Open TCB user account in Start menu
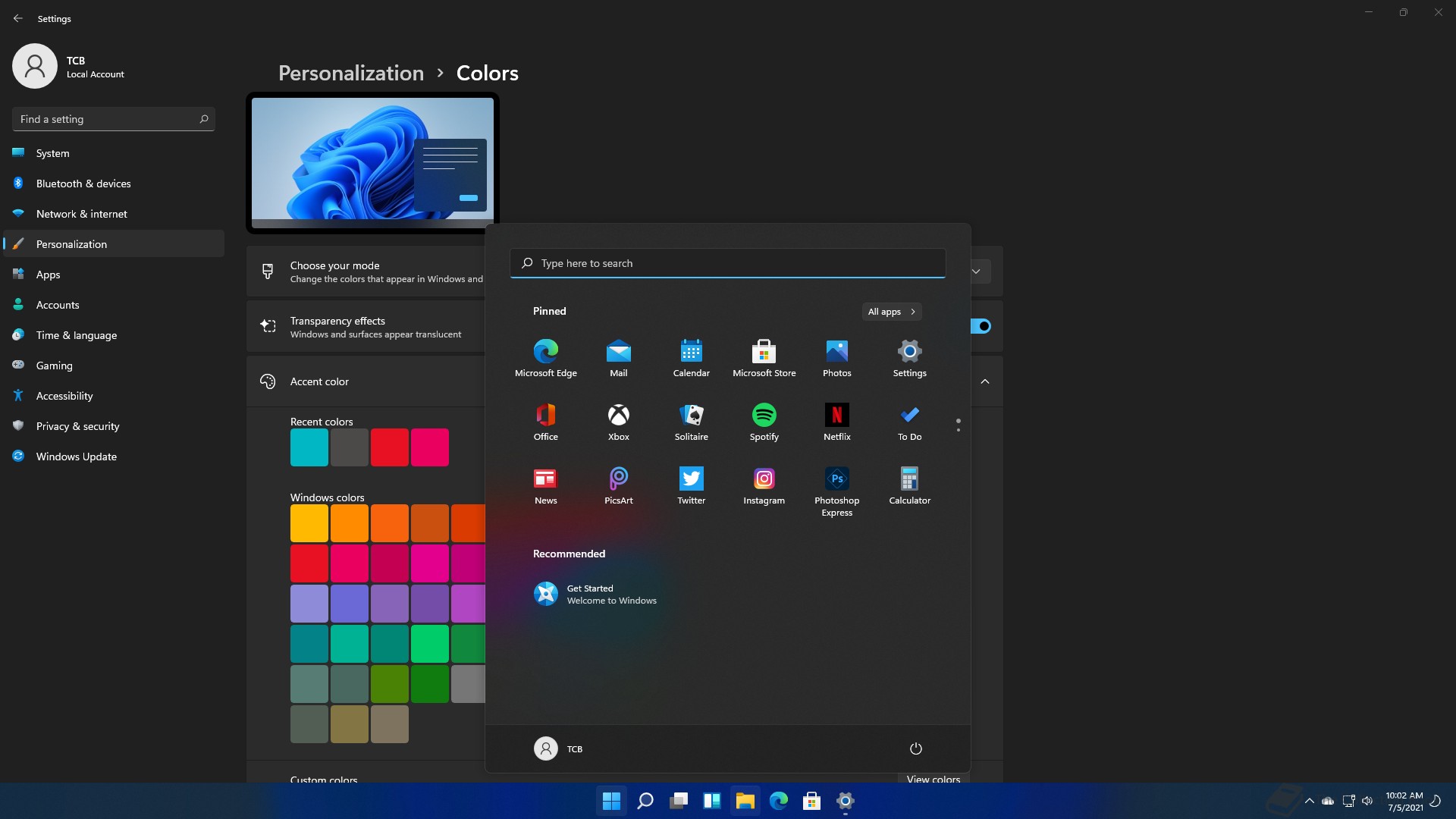The image size is (1456, 819). 559,748
